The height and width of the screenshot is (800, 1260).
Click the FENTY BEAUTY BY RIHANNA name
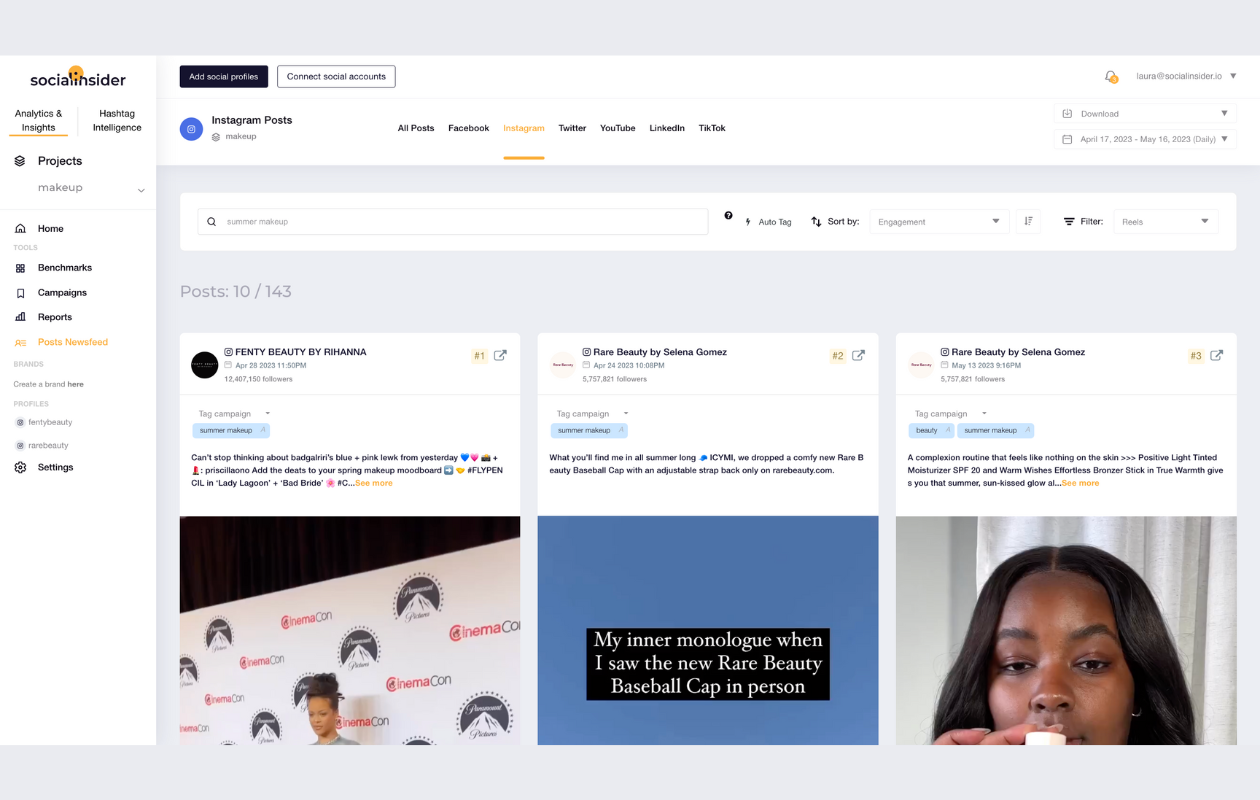[x=301, y=352]
